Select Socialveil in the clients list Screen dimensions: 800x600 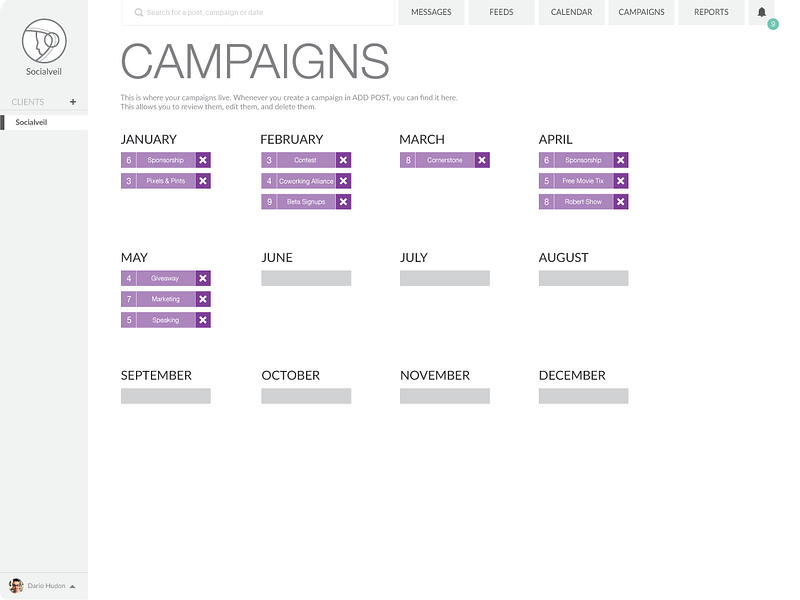click(x=33, y=121)
